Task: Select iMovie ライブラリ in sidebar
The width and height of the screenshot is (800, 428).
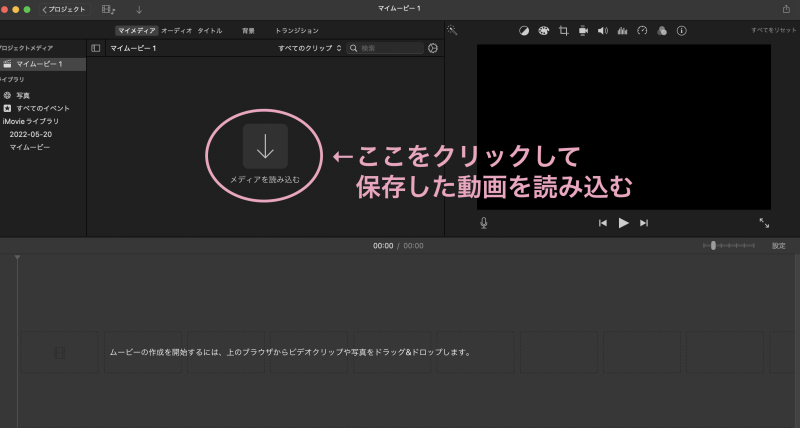Action: (x=31, y=121)
